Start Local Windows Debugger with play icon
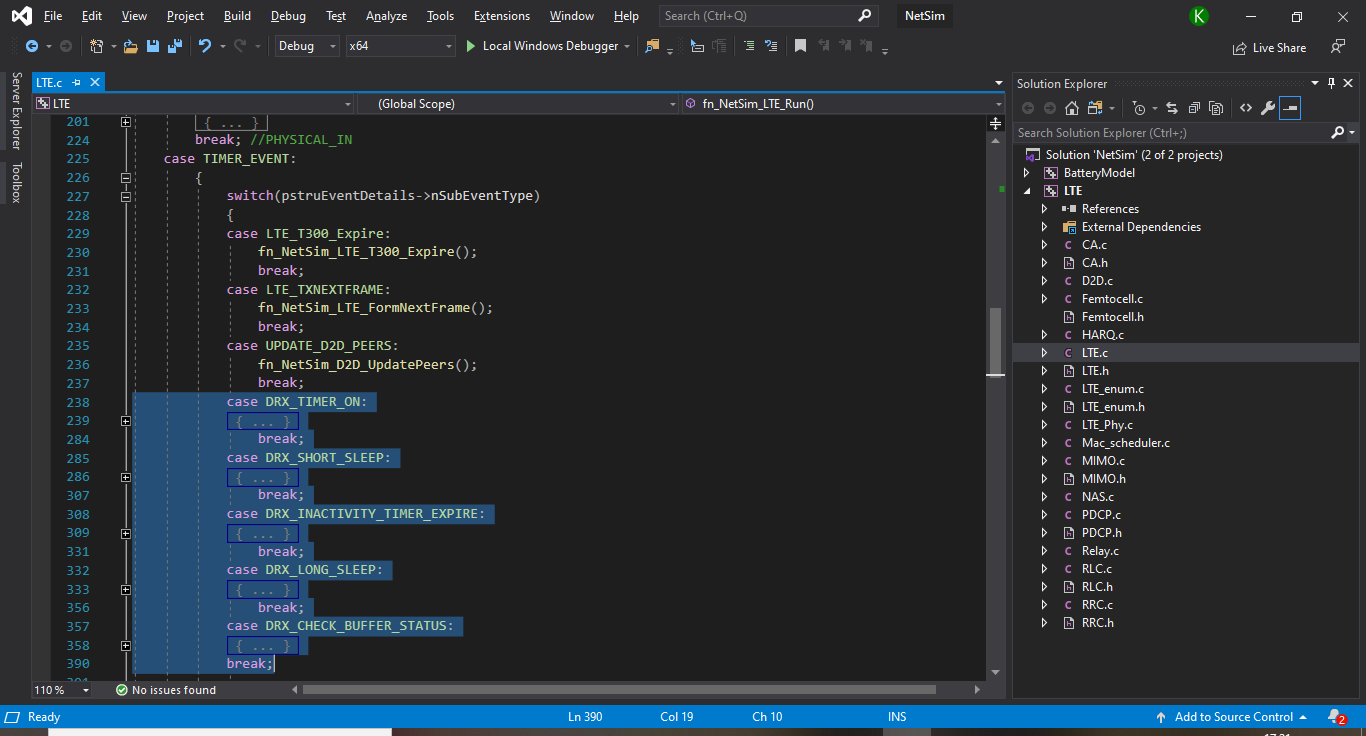The image size is (1366, 736). pyautogui.click(x=472, y=46)
